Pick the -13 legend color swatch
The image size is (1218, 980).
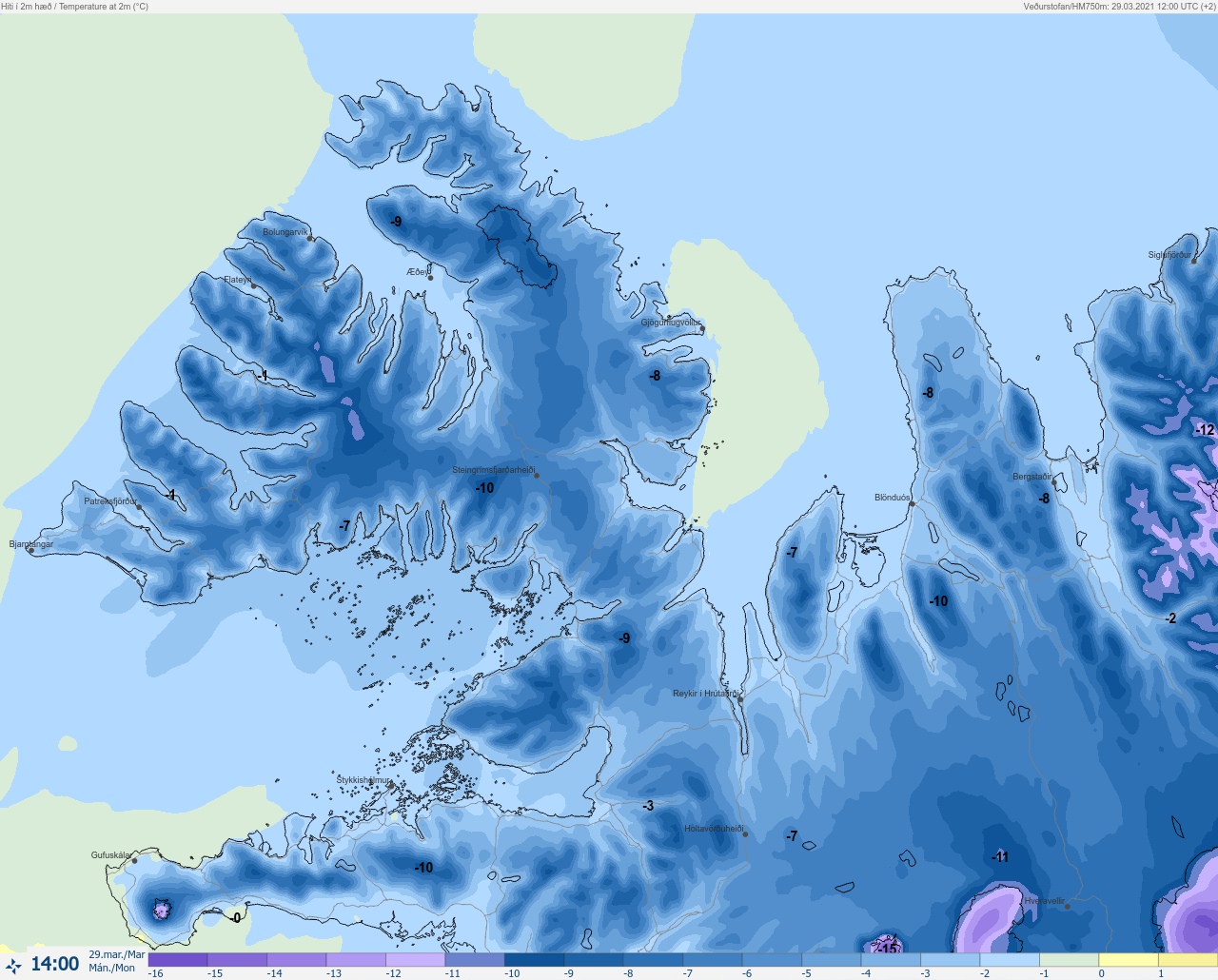tap(356, 960)
